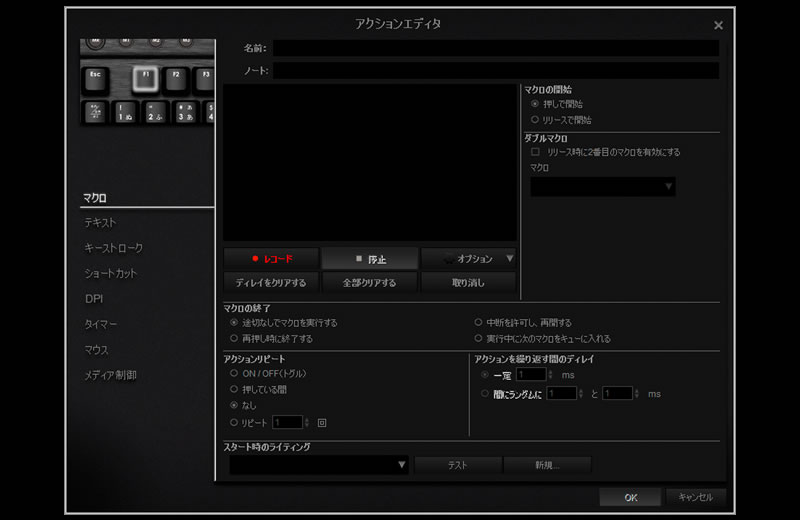800x520 pixels.
Task: Switch to キーストローク action tab
Action: pos(113,248)
